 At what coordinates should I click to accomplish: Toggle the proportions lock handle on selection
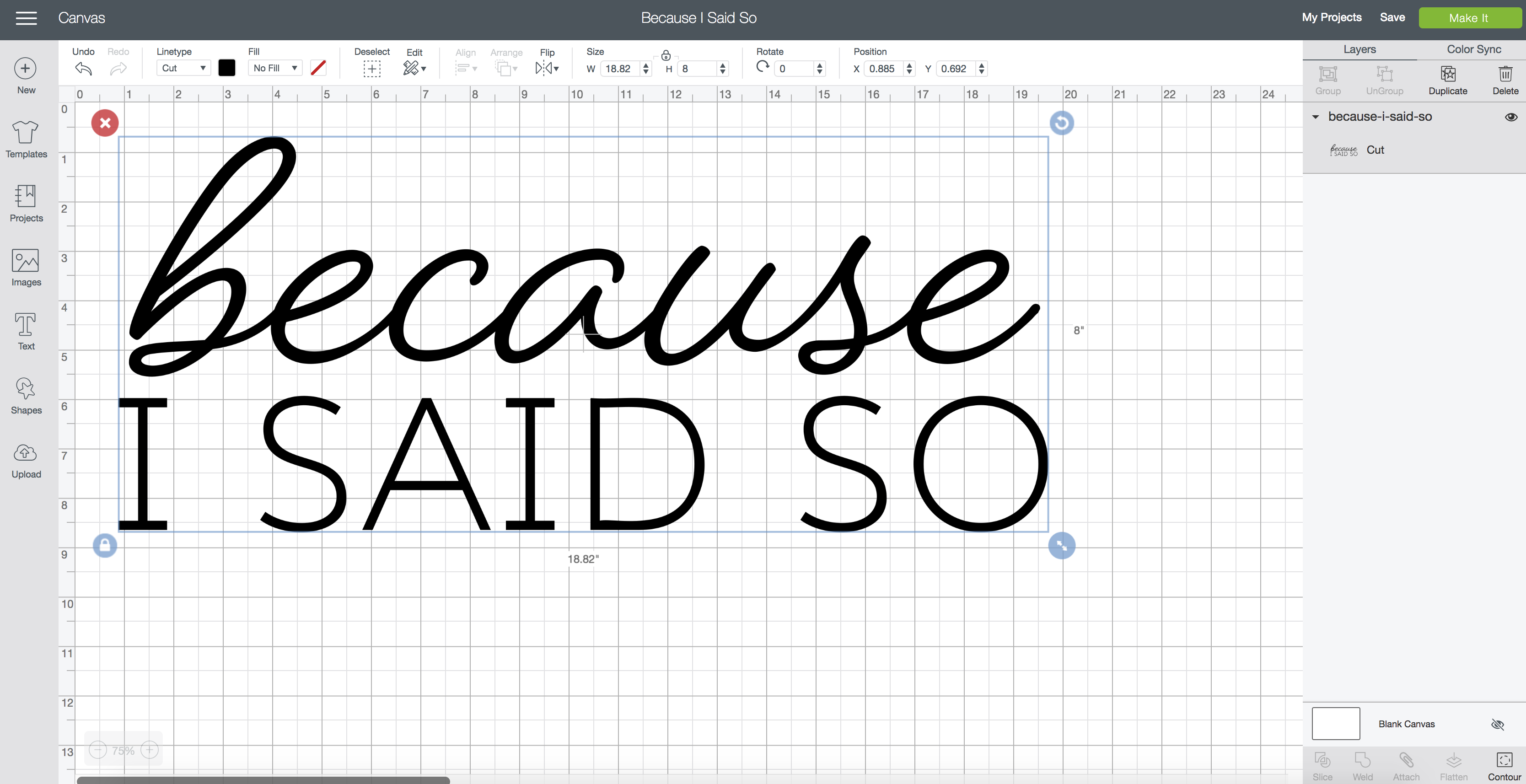105,545
